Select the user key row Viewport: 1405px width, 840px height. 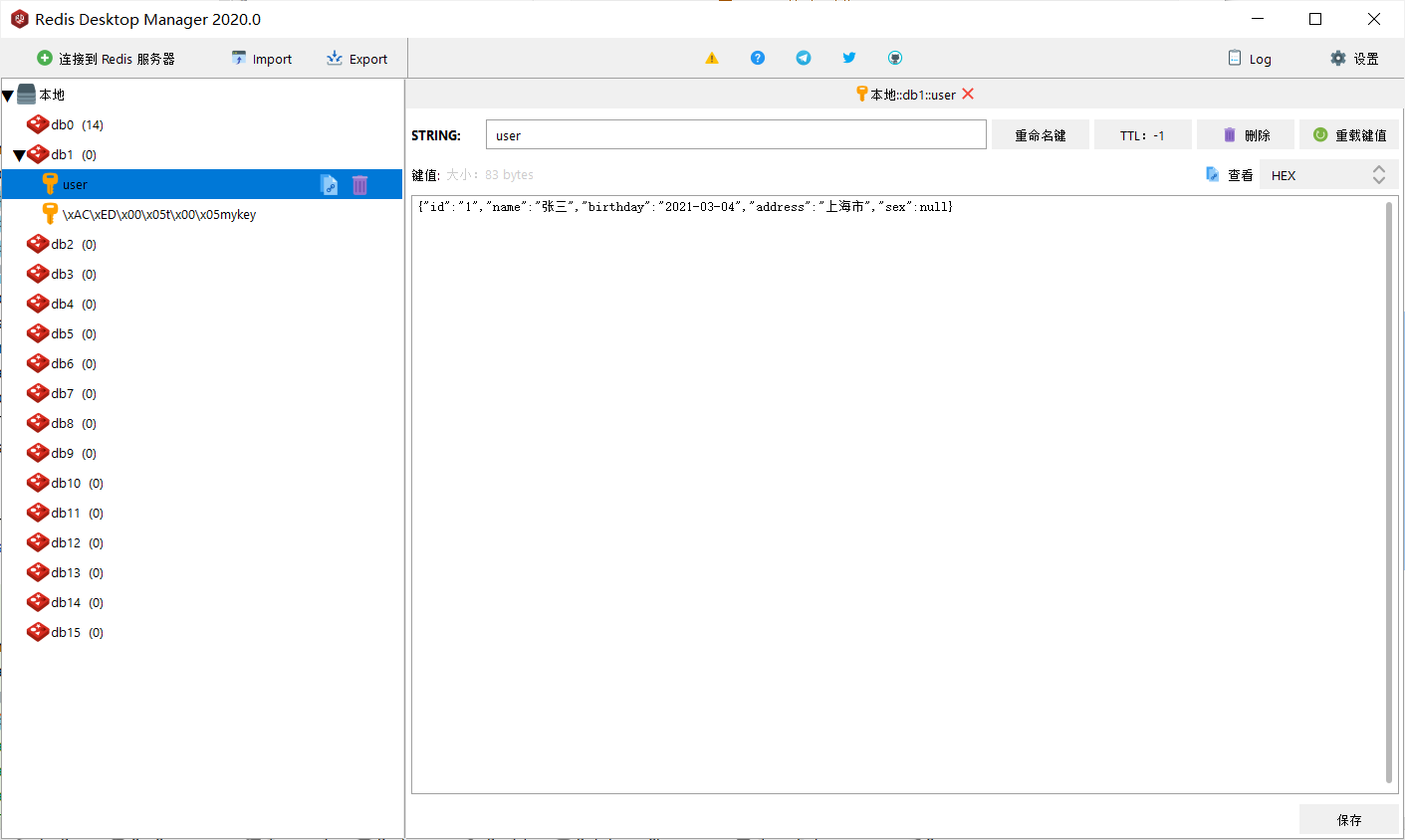[202, 184]
